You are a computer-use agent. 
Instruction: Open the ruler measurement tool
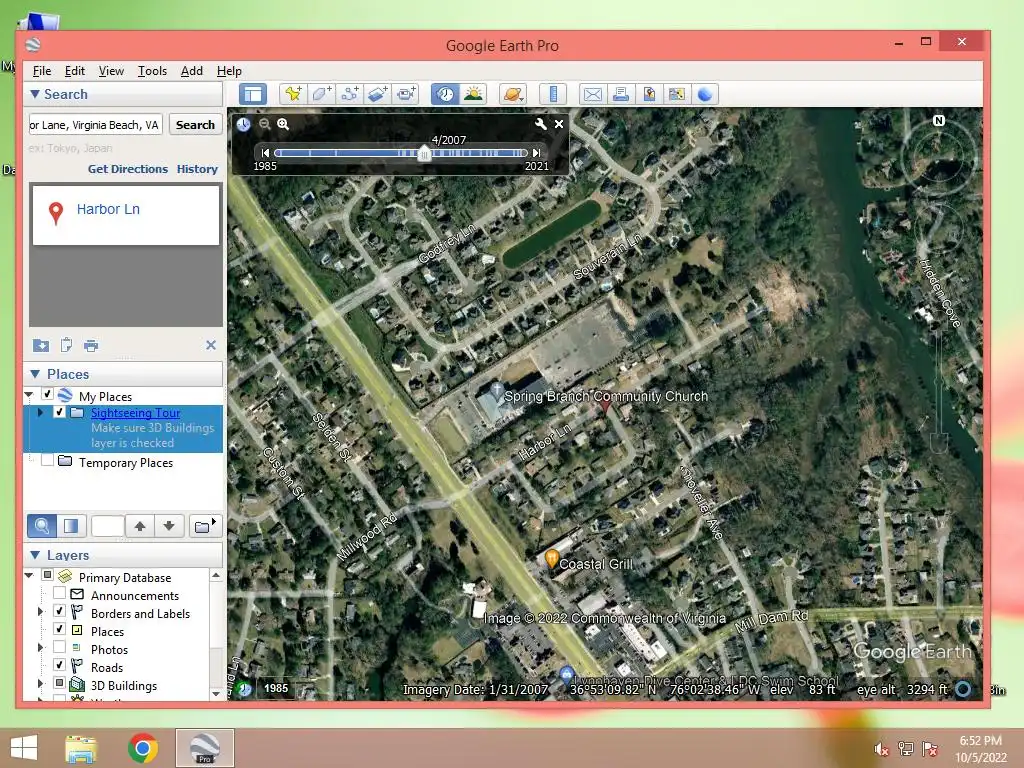pyautogui.click(x=552, y=94)
